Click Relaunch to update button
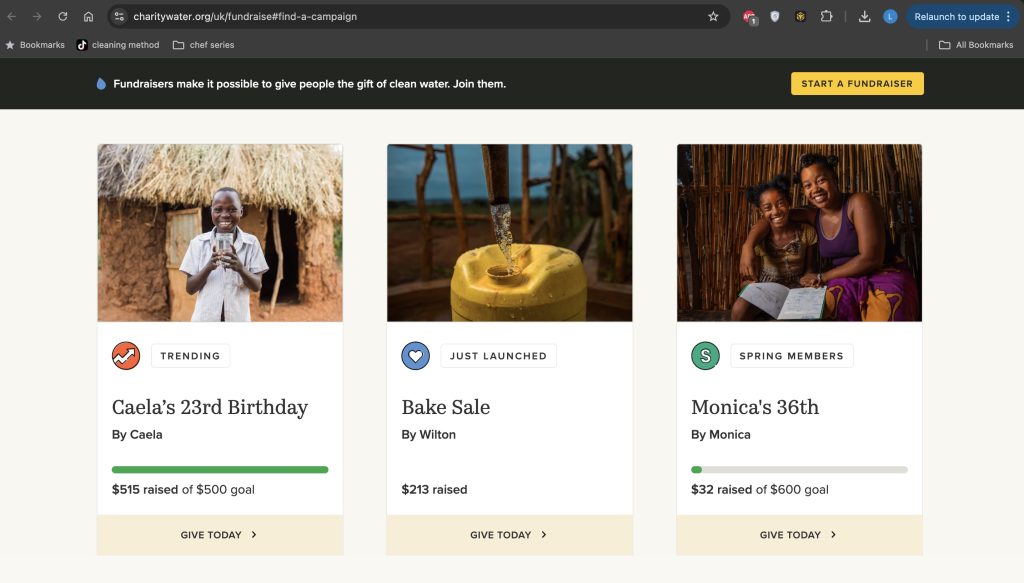This screenshot has width=1024, height=583. coord(956,17)
